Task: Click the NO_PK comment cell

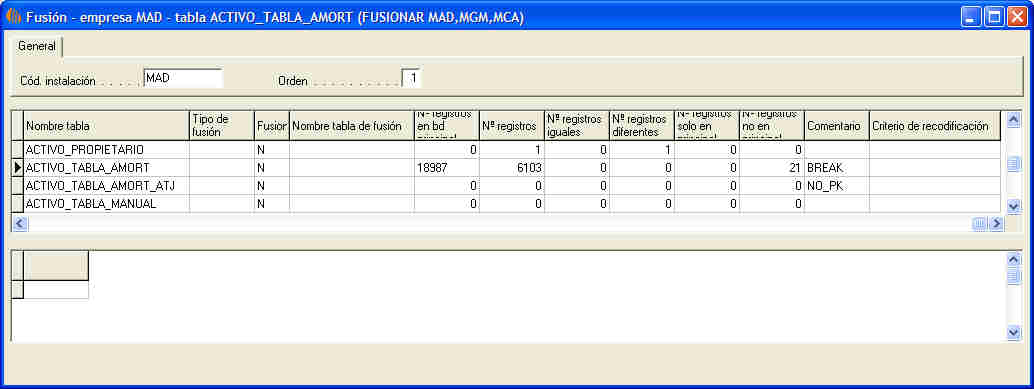Action: [836, 187]
